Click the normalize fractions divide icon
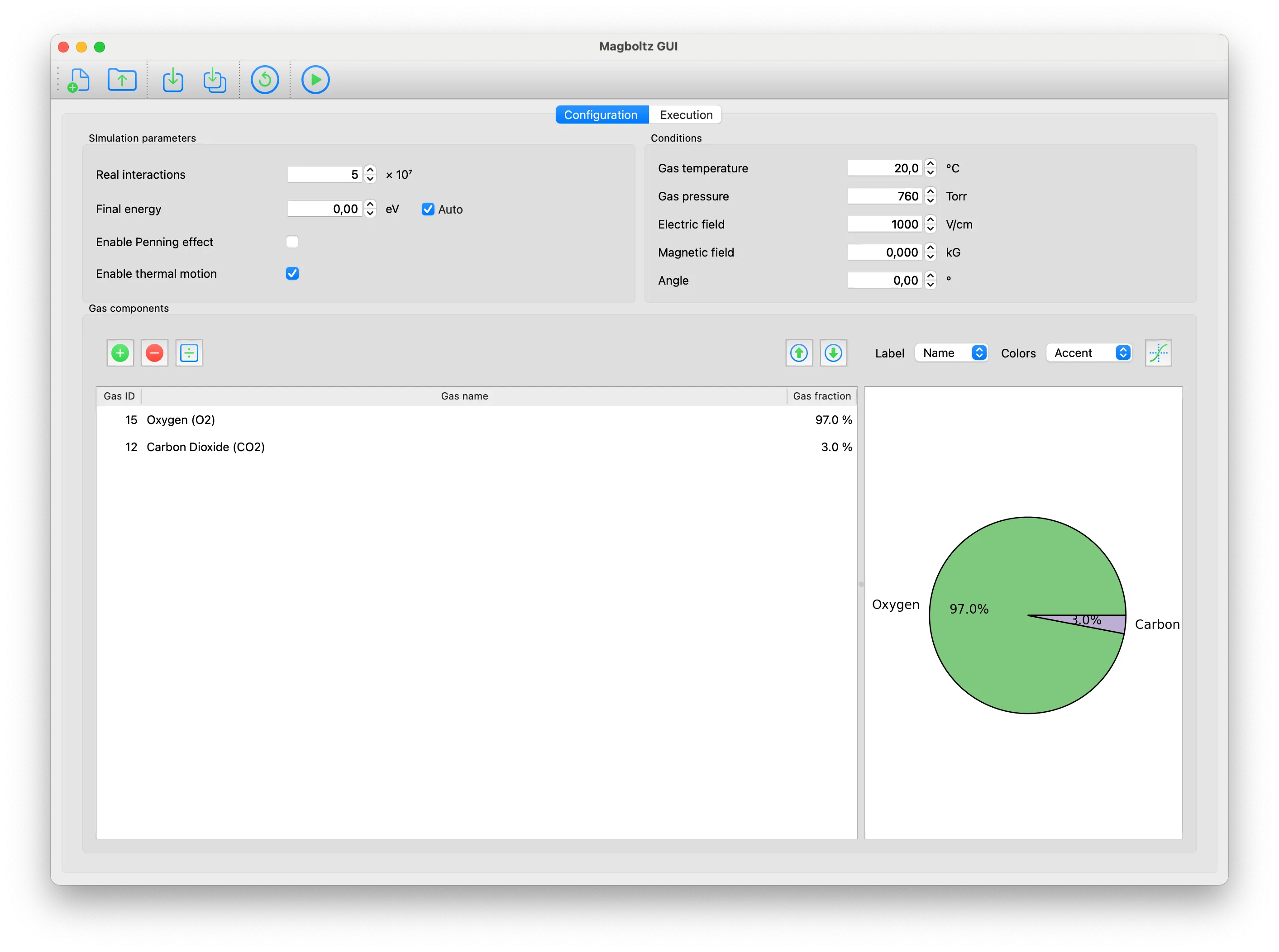This screenshot has height=952, width=1279. pyautogui.click(x=189, y=352)
